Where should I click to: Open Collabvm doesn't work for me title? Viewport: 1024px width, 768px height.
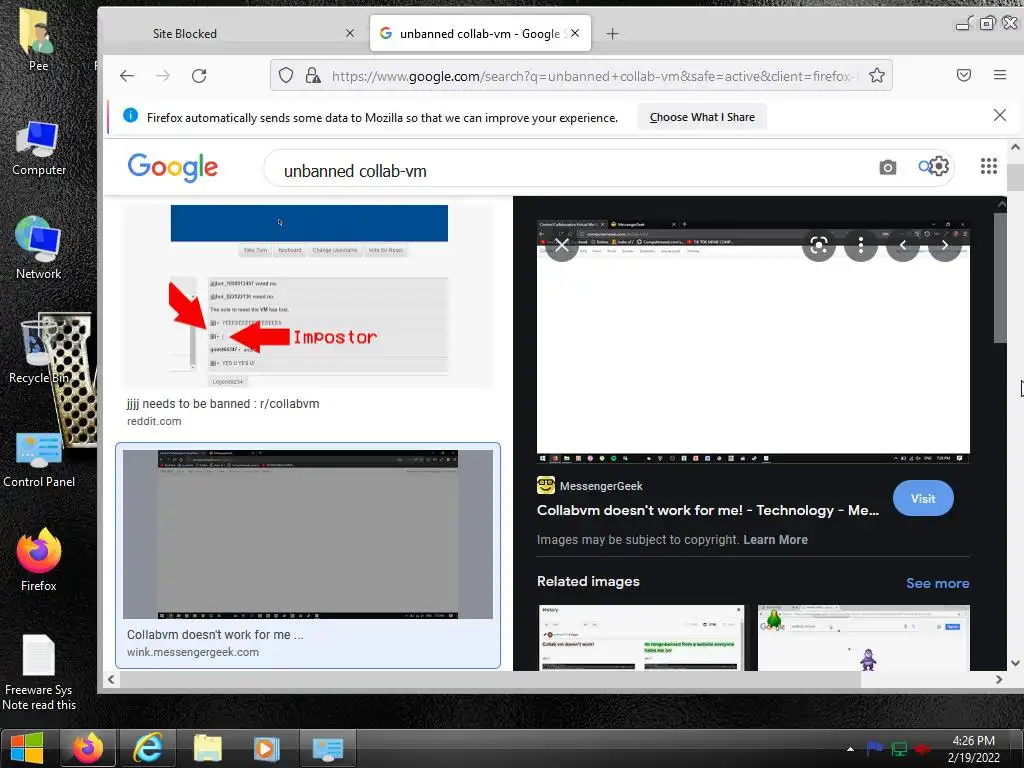708,511
